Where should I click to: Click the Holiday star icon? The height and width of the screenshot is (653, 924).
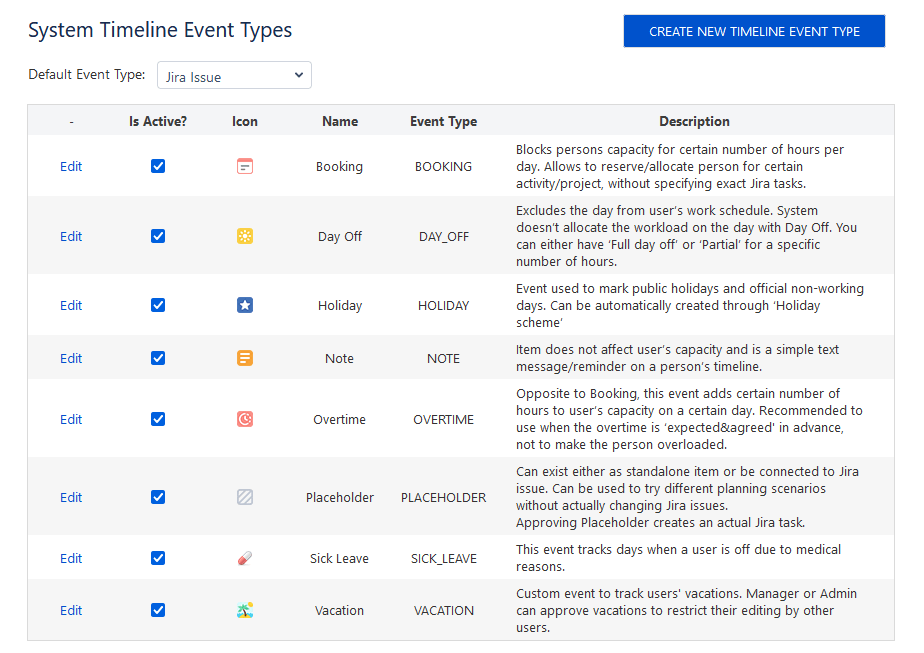245,305
